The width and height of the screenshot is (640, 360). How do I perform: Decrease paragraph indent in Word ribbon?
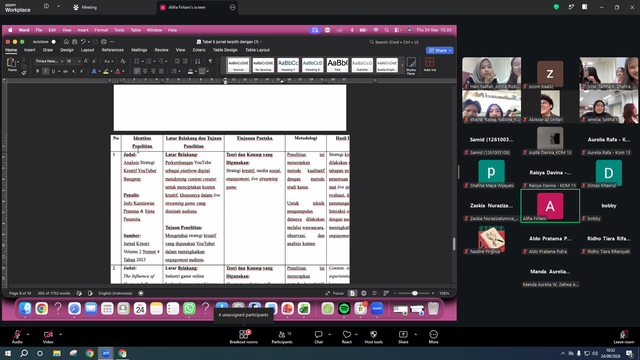(177, 61)
